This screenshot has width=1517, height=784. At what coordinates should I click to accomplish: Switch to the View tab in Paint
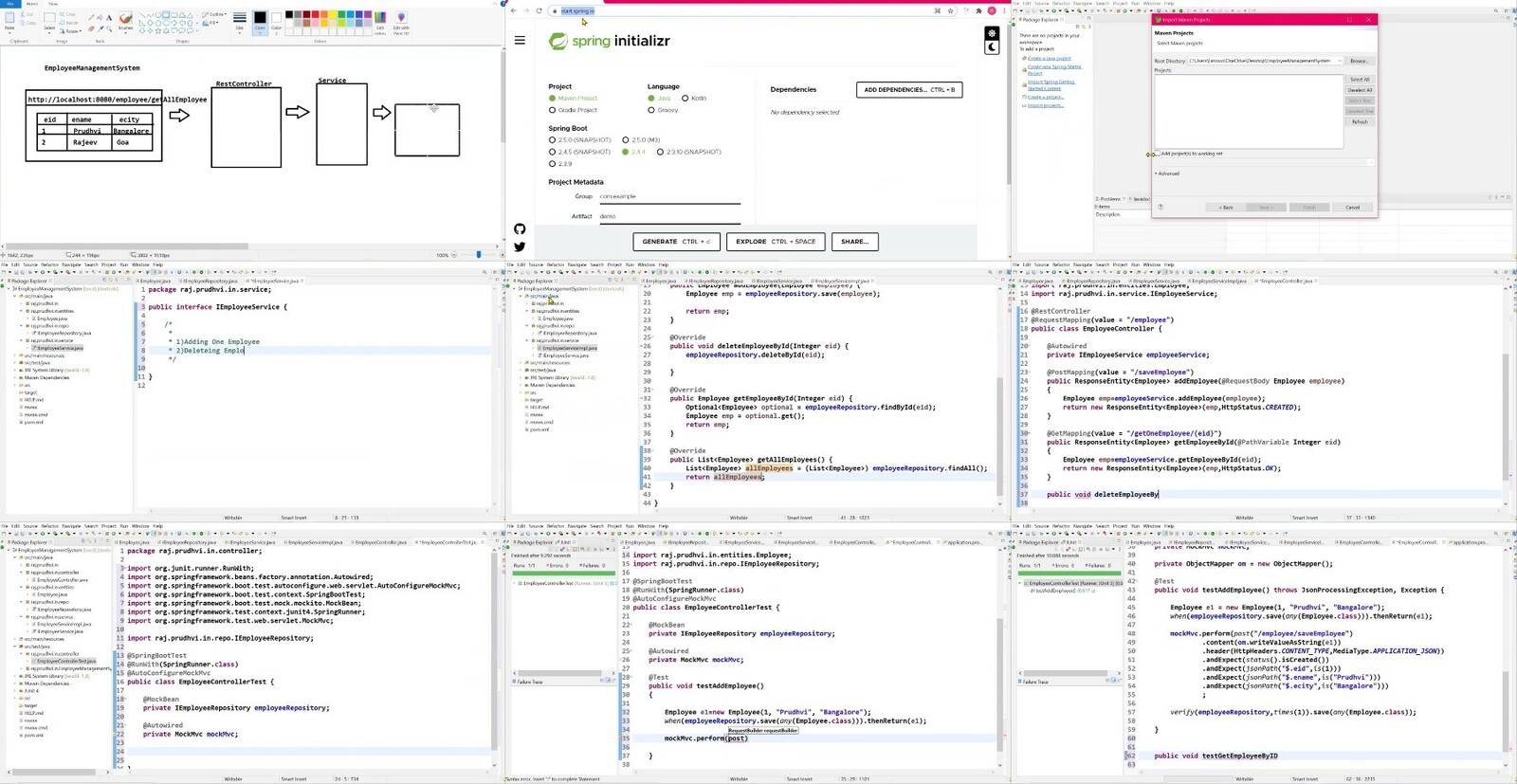pos(52,4)
